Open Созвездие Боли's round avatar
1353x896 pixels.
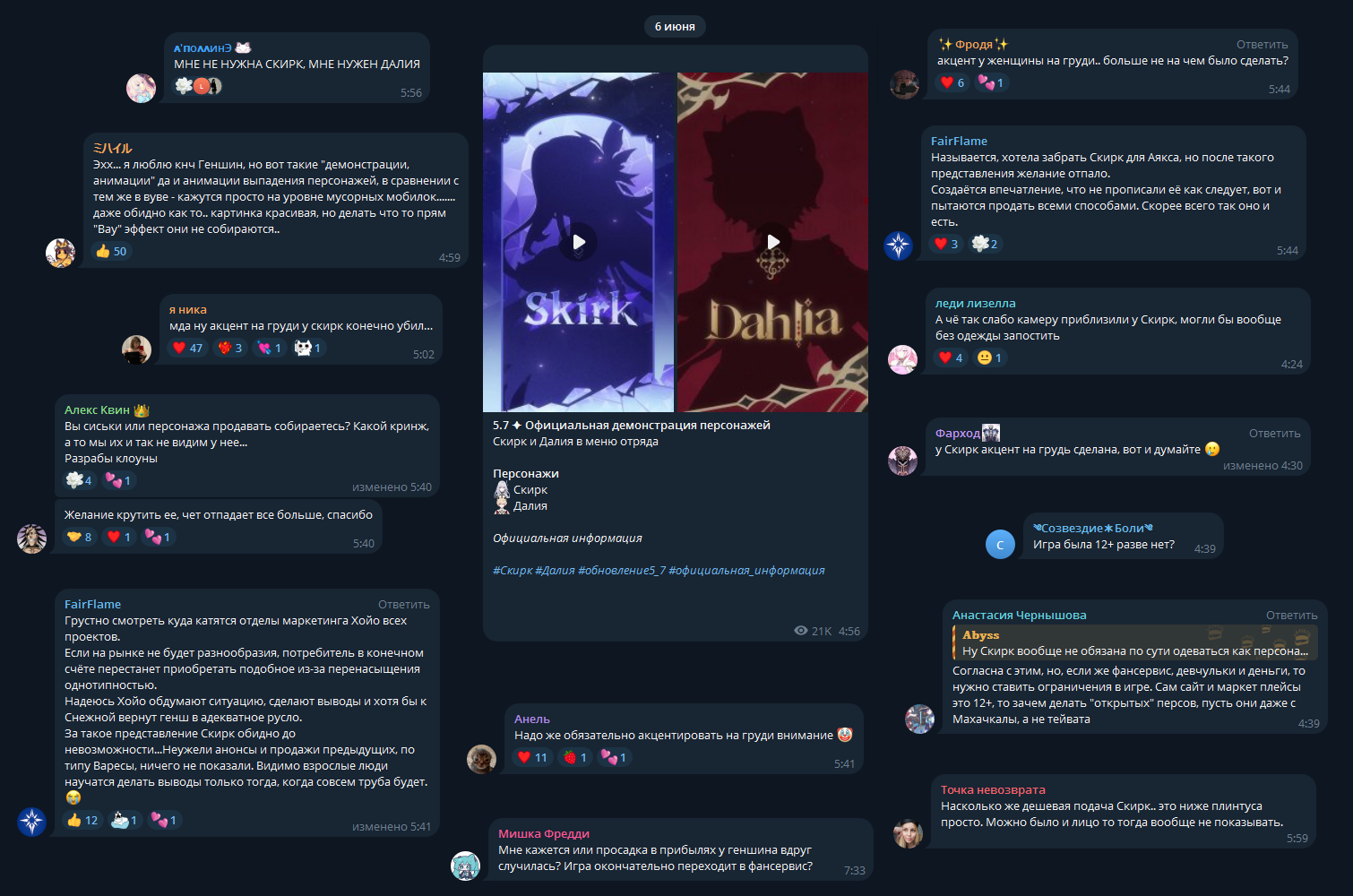1000,544
